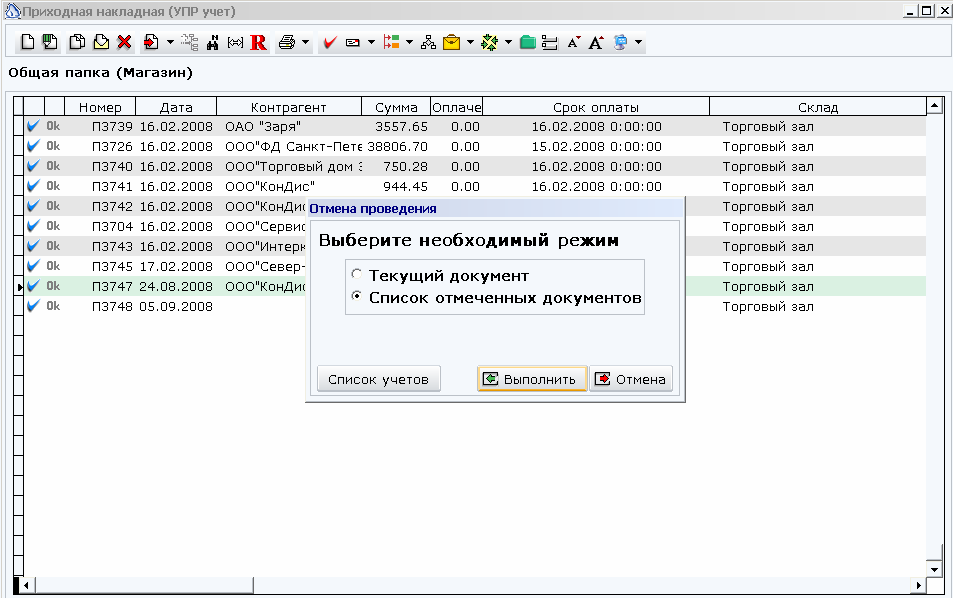953x598 pixels.
Task: Click the blue computer icon
Action: click(x=621, y=42)
